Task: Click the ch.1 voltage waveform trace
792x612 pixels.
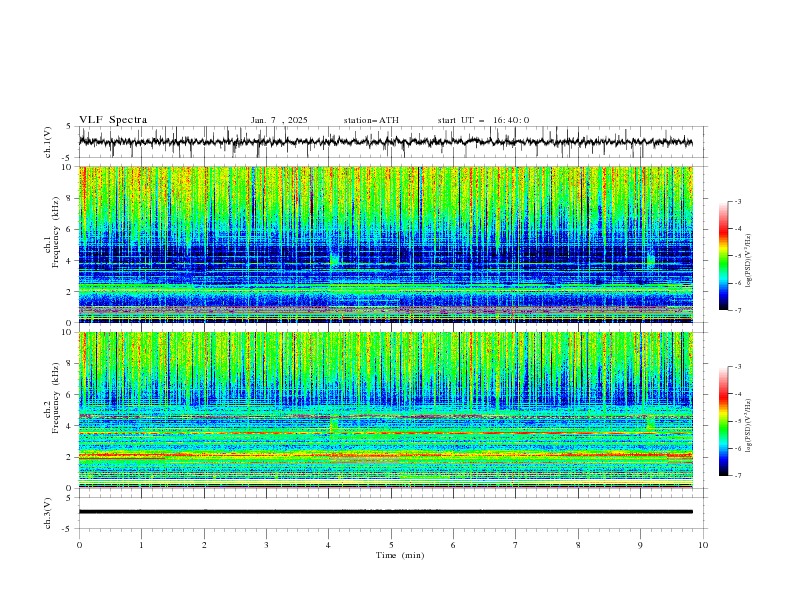Action: (385, 142)
